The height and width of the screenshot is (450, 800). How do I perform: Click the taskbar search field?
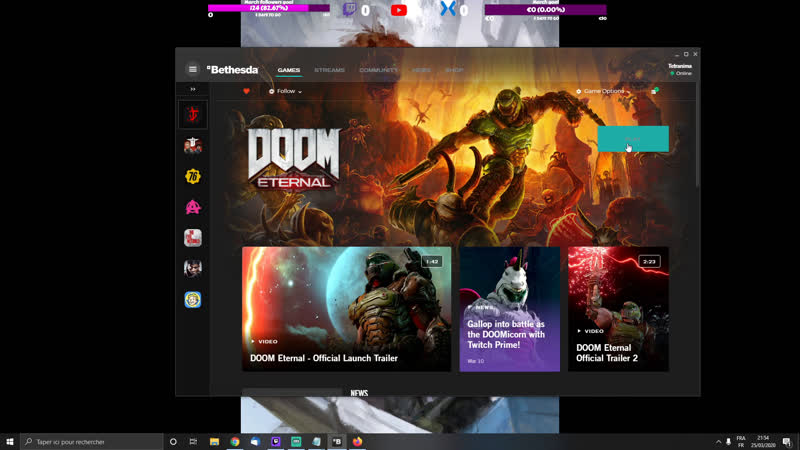[92, 442]
